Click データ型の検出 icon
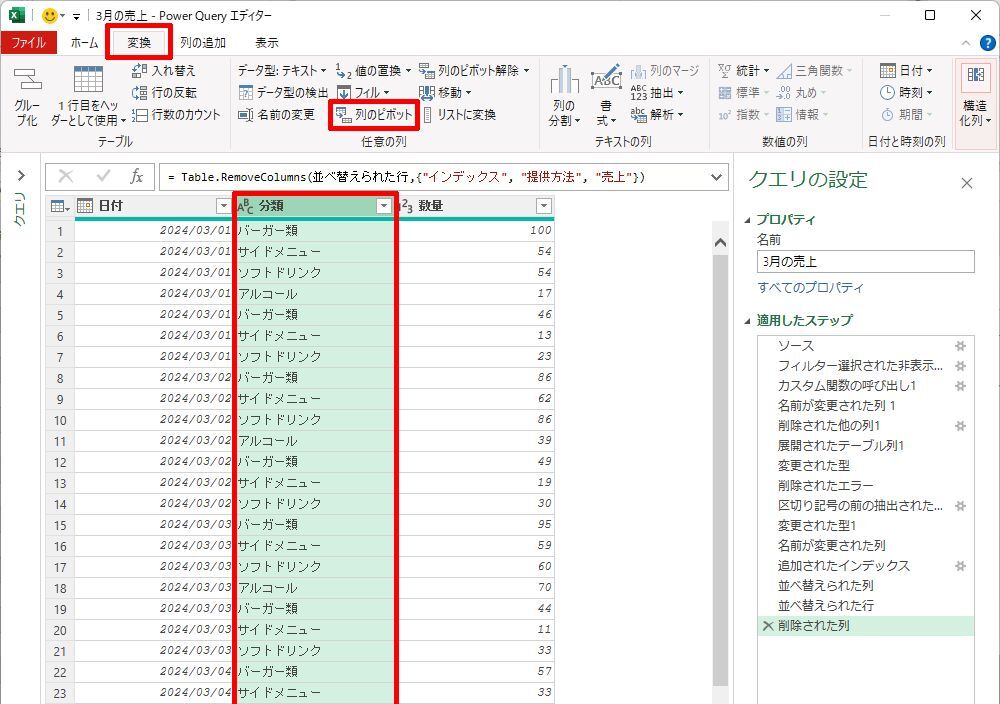Viewport: 1000px width, 704px height. tap(246, 93)
